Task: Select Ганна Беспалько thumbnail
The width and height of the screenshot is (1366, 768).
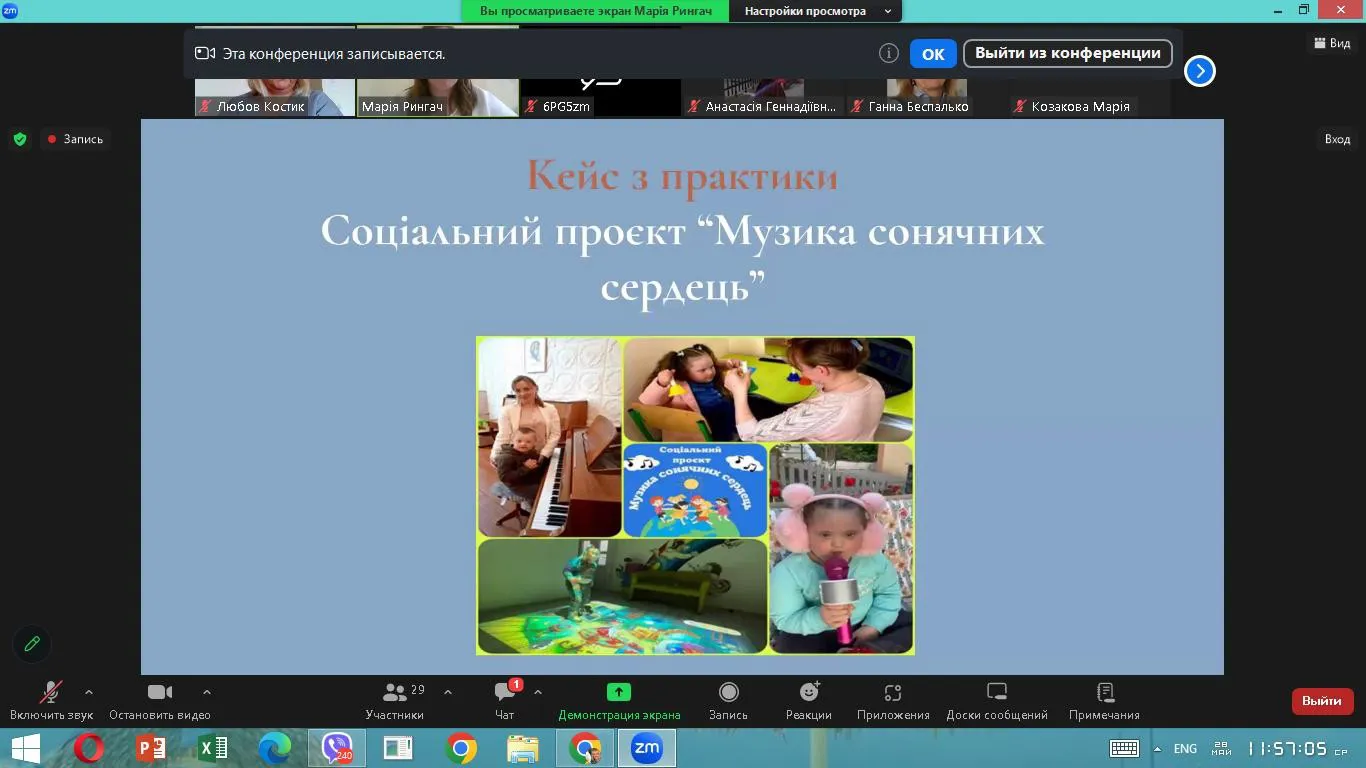Action: (x=927, y=97)
